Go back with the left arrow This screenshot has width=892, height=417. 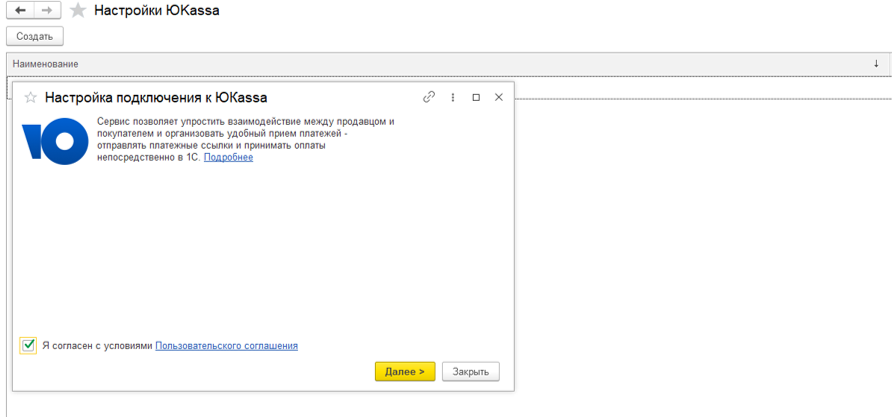[20, 11]
